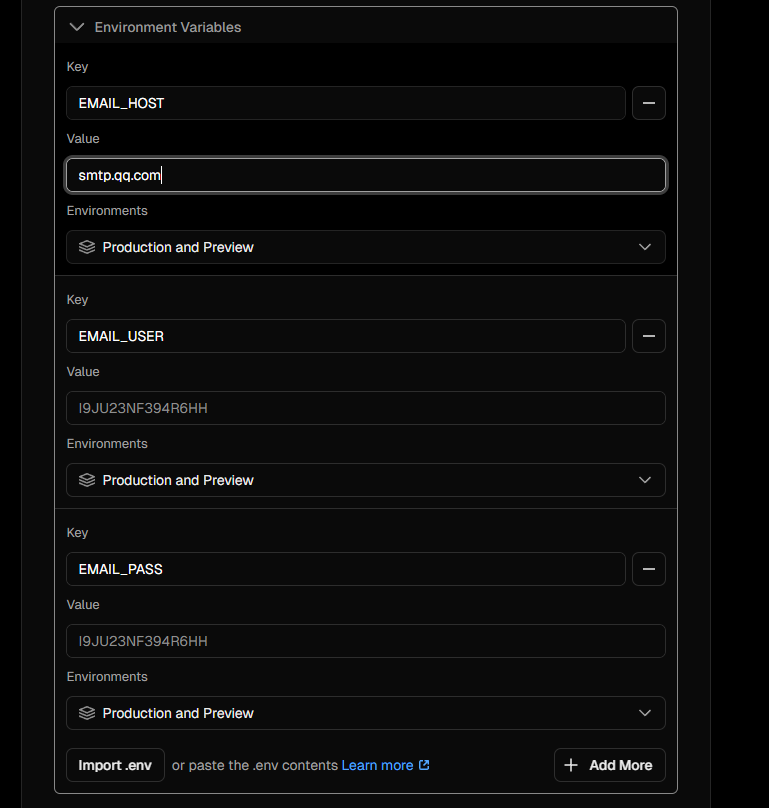Click the value field under EMAIL_USER
This screenshot has width=769, height=808.
click(365, 408)
